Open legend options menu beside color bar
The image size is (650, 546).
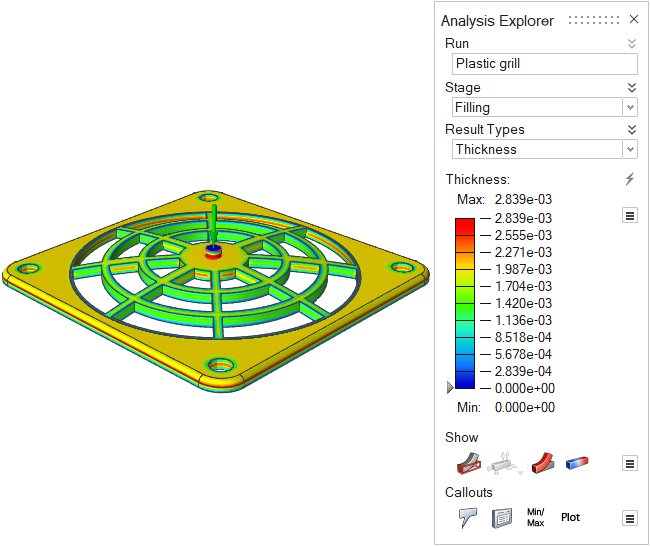(630, 215)
